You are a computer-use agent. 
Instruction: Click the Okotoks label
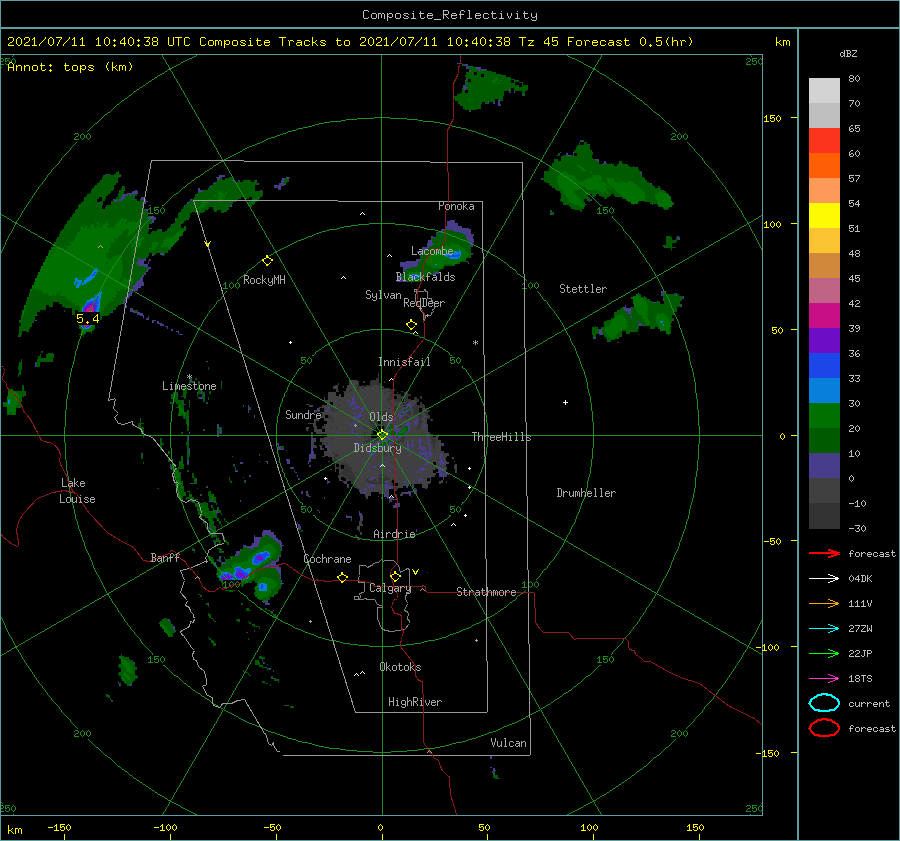[400, 667]
